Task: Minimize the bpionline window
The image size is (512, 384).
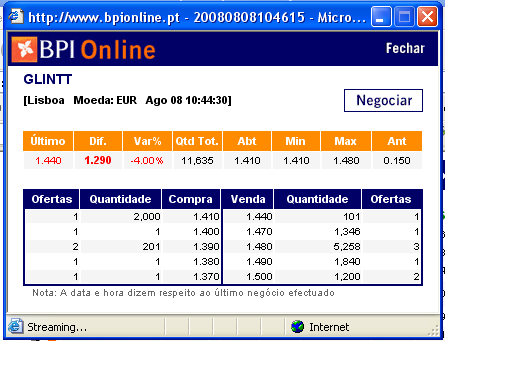Action: click(381, 16)
